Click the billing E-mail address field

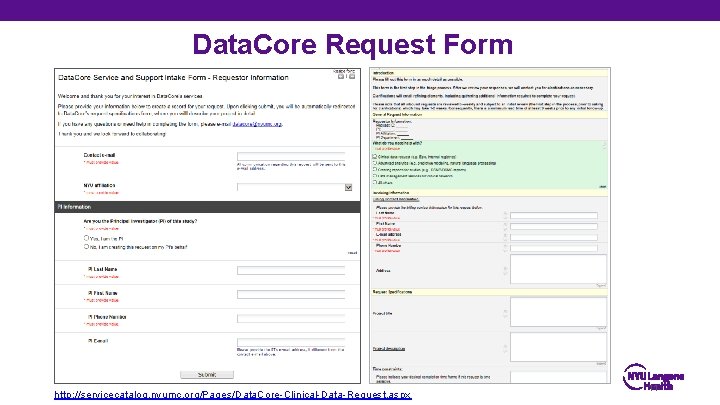tap(554, 237)
